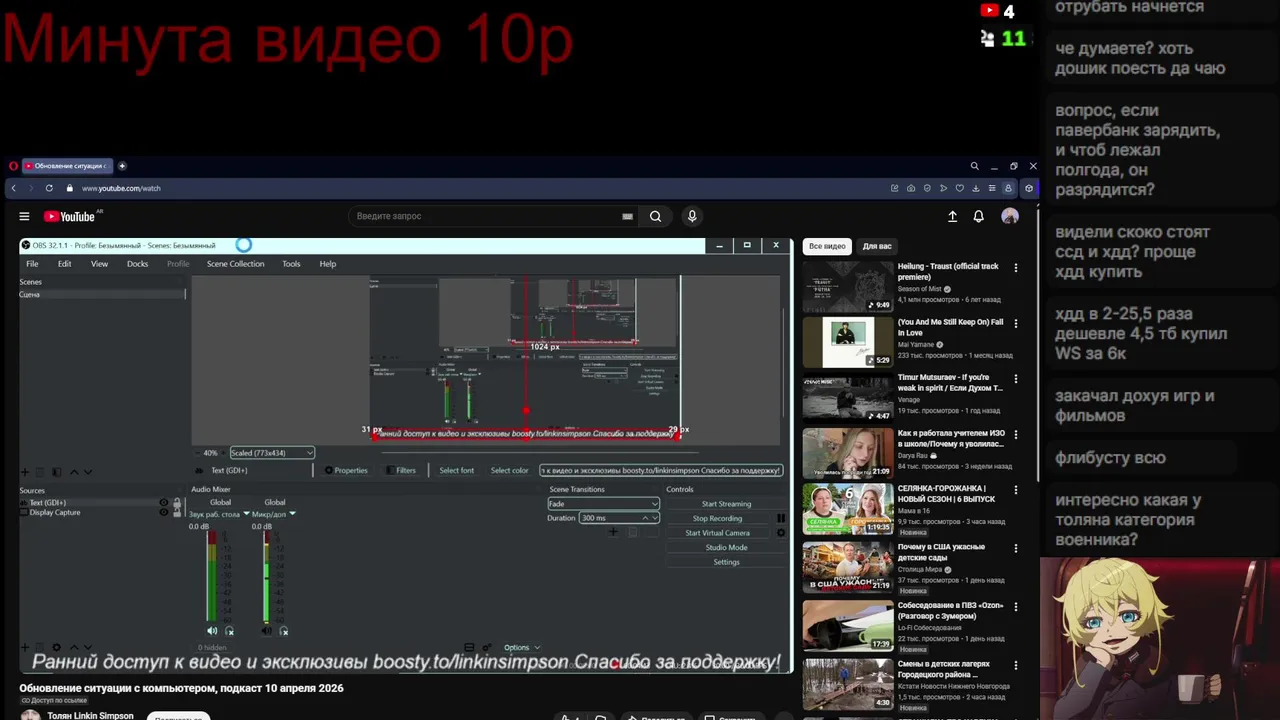Click Stop Recording in OBS
This screenshot has width=1280, height=720.
[x=717, y=518]
